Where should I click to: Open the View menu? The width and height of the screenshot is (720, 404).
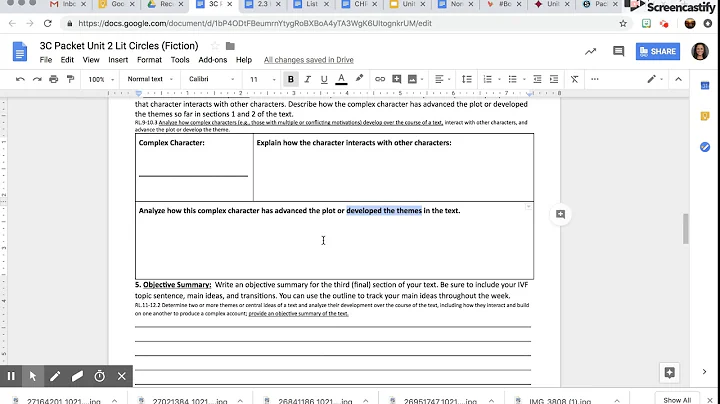coord(91,60)
